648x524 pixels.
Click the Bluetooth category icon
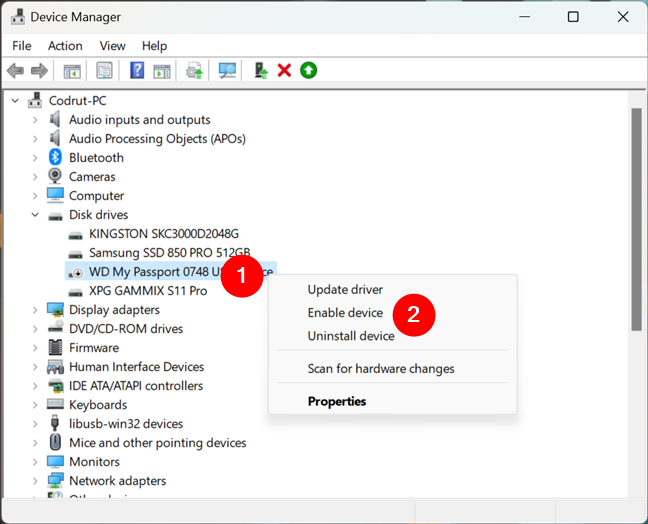(x=55, y=157)
